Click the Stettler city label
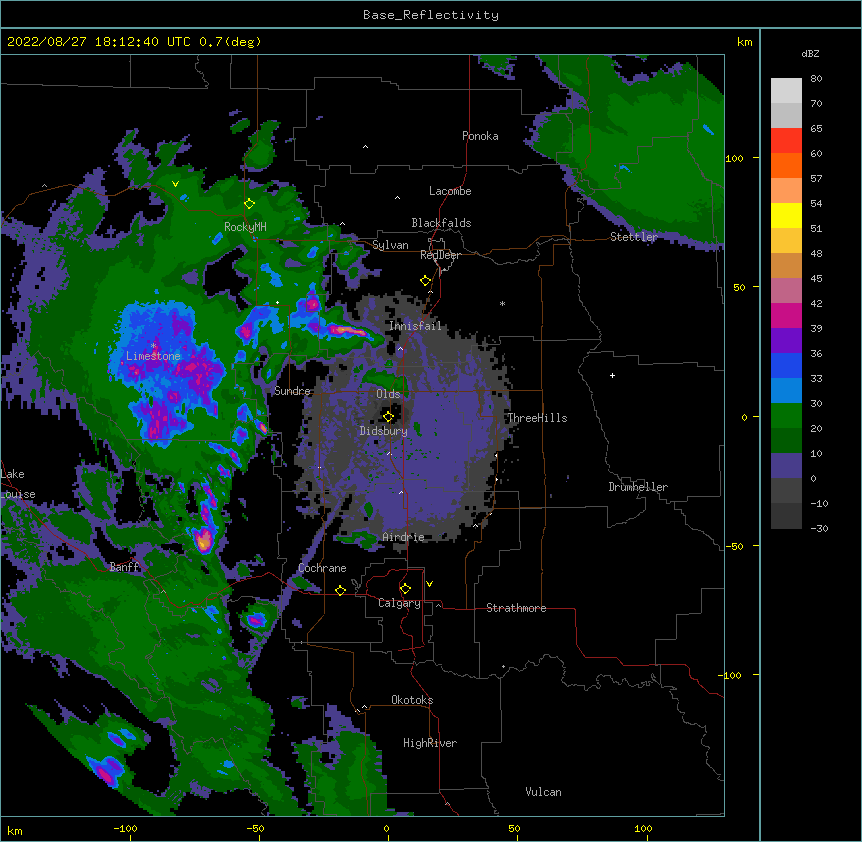This screenshot has height=842, width=862. (634, 237)
